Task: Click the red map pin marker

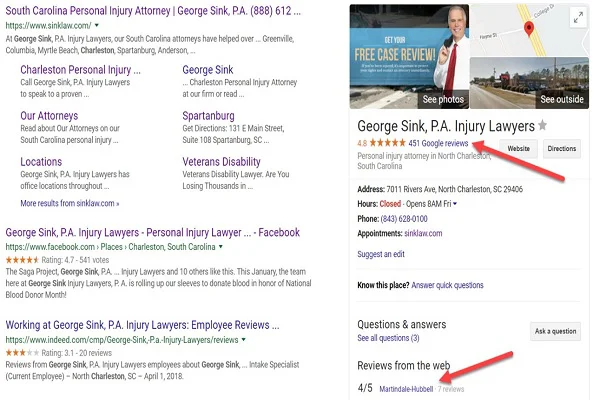Action: (529, 27)
